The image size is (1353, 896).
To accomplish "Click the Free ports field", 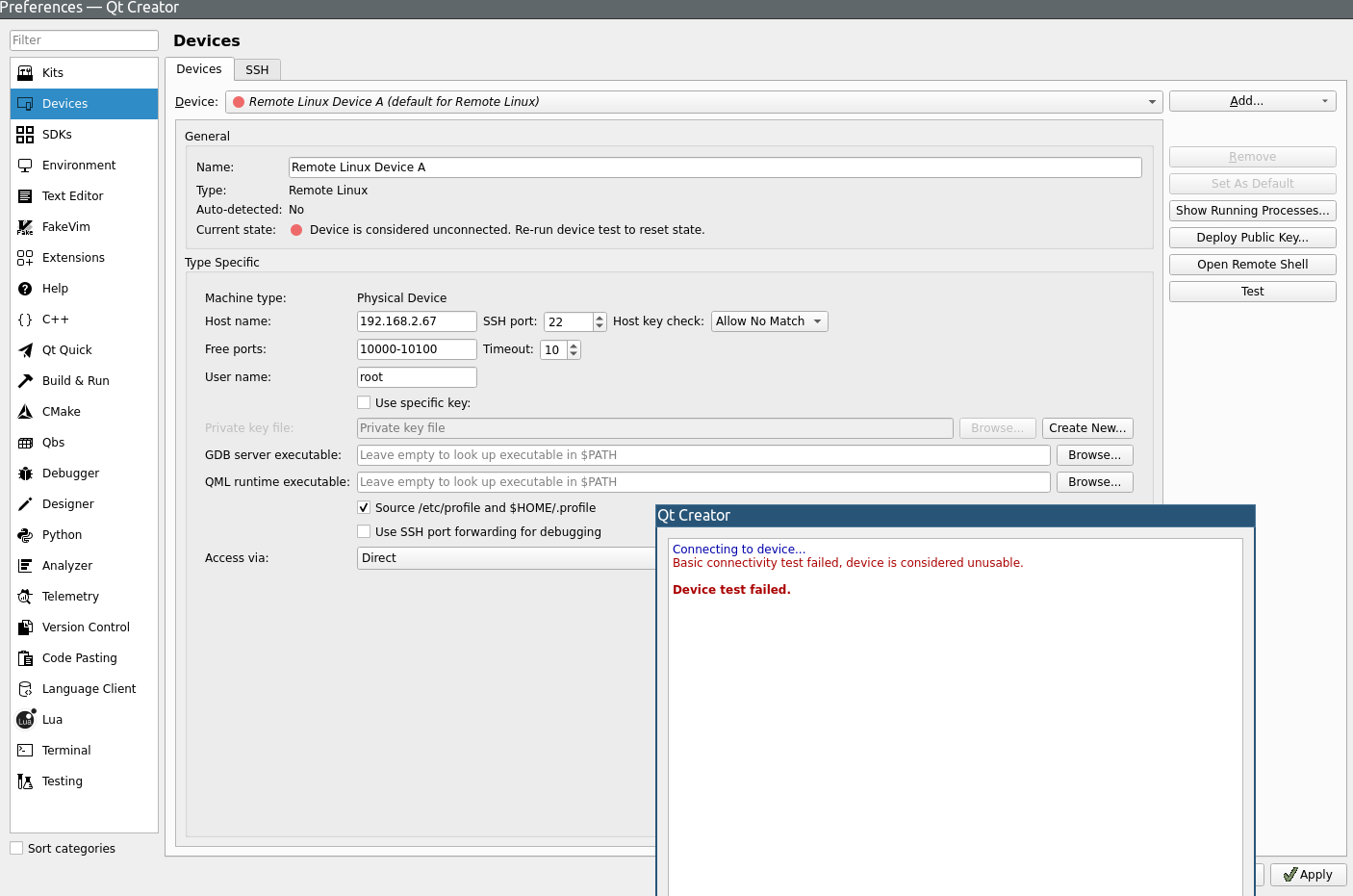I will (x=417, y=349).
